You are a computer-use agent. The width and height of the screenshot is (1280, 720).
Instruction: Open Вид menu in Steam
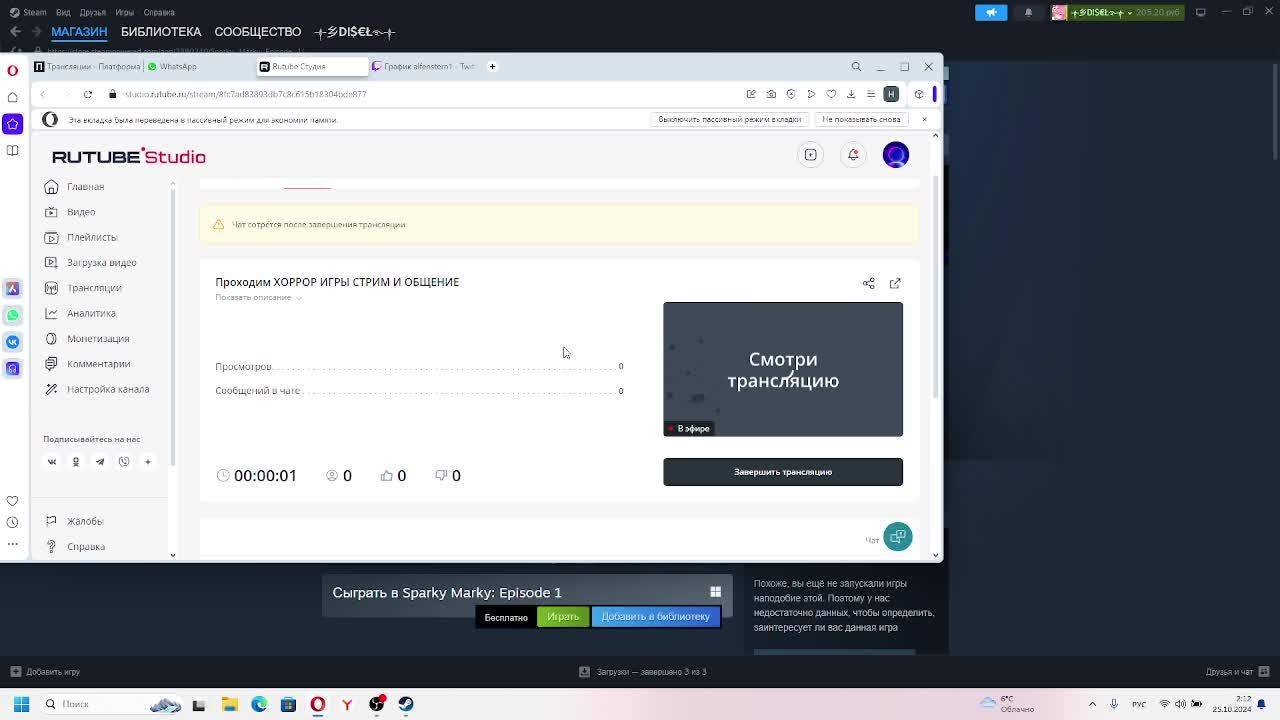coord(63,12)
